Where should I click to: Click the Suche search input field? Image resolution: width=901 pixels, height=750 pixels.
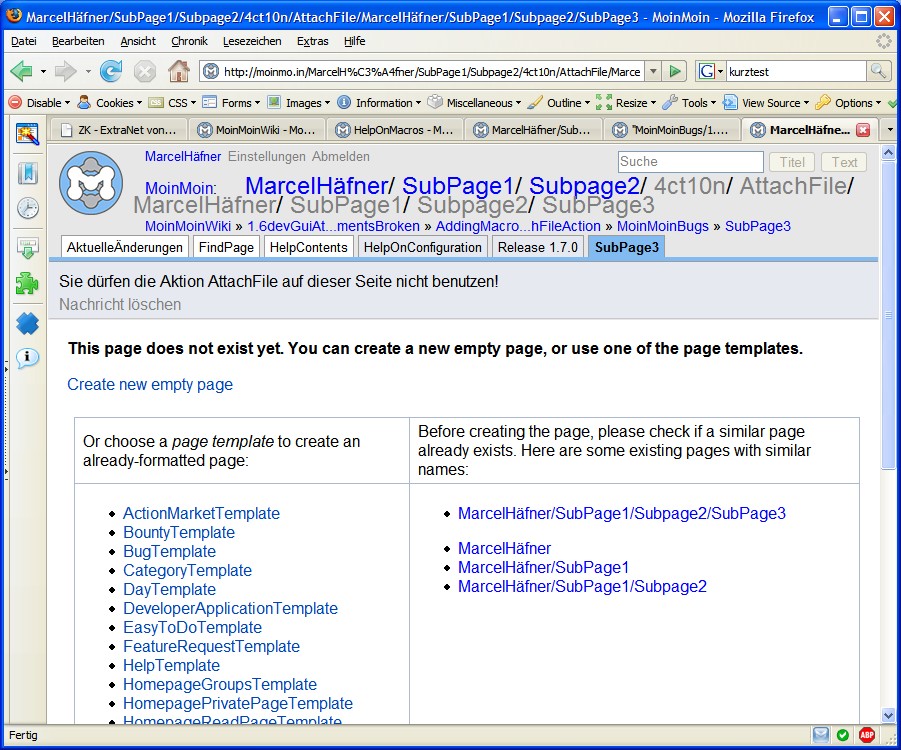click(x=691, y=161)
